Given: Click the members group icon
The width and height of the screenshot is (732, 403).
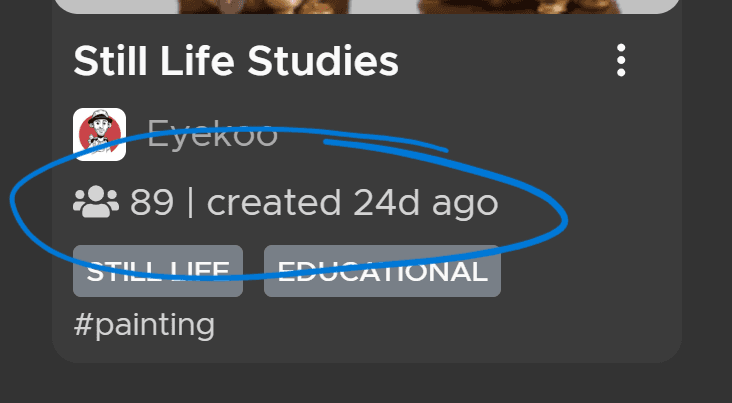Looking at the screenshot, I should coord(96,203).
